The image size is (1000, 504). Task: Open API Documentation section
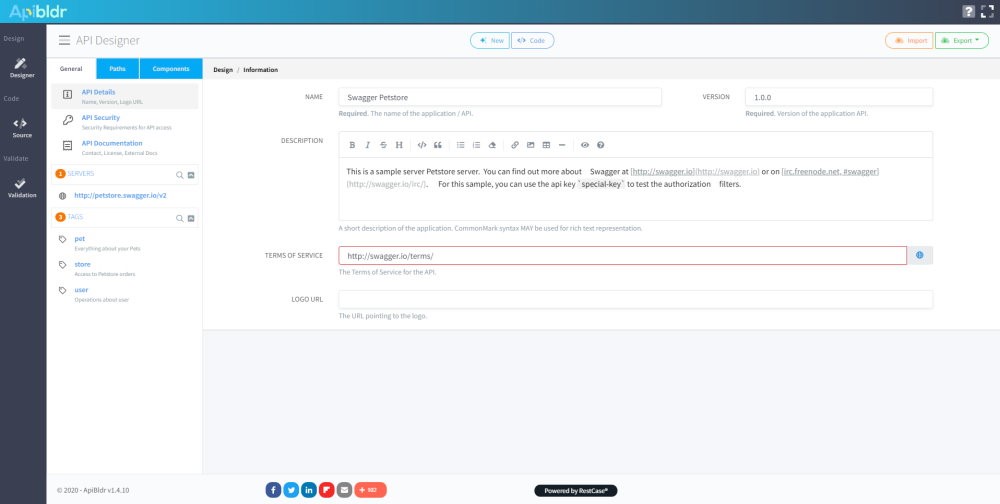click(125, 147)
